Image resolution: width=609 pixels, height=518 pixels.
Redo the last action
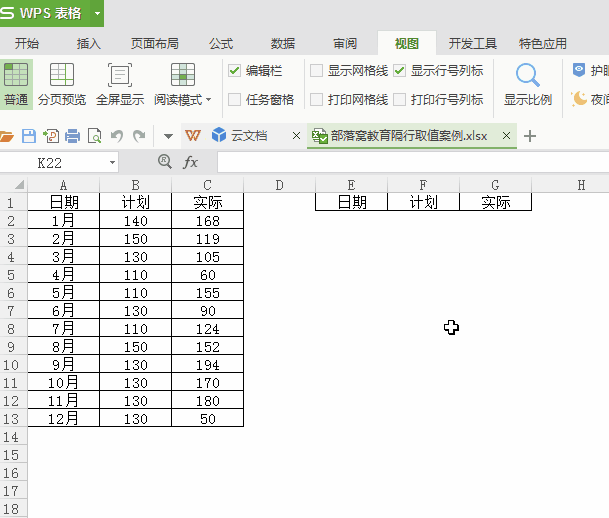[x=139, y=136]
